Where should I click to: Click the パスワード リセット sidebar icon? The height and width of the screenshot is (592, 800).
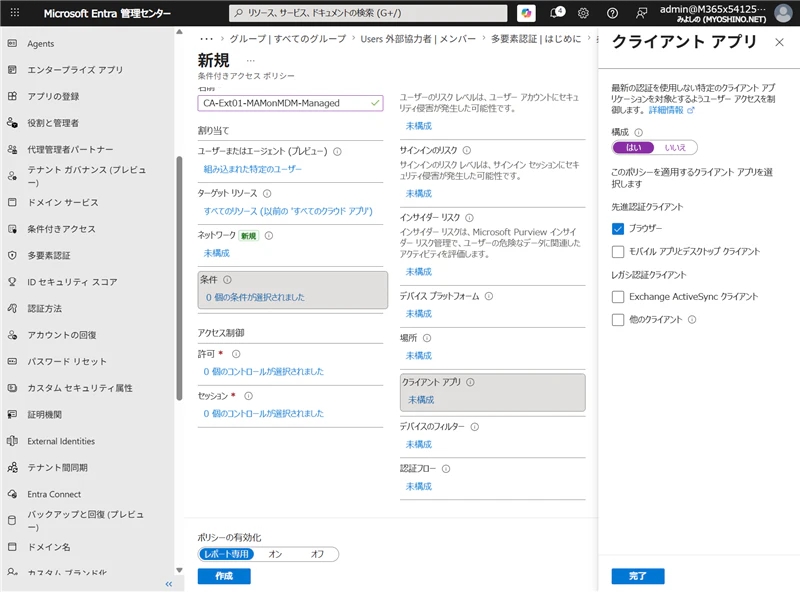13,361
